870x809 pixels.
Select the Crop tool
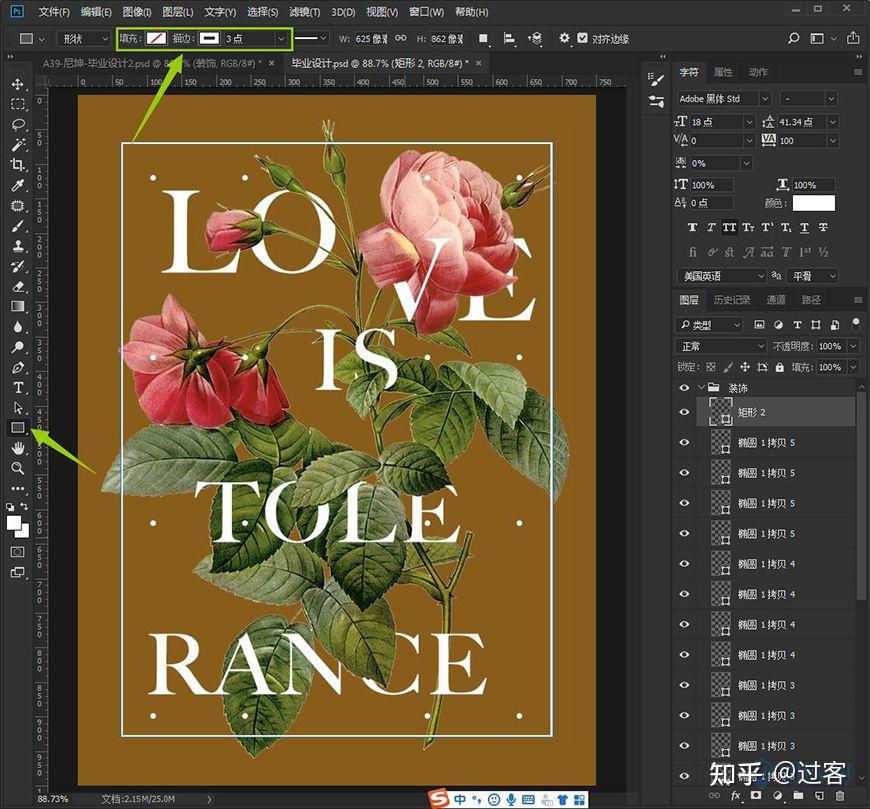(x=18, y=165)
